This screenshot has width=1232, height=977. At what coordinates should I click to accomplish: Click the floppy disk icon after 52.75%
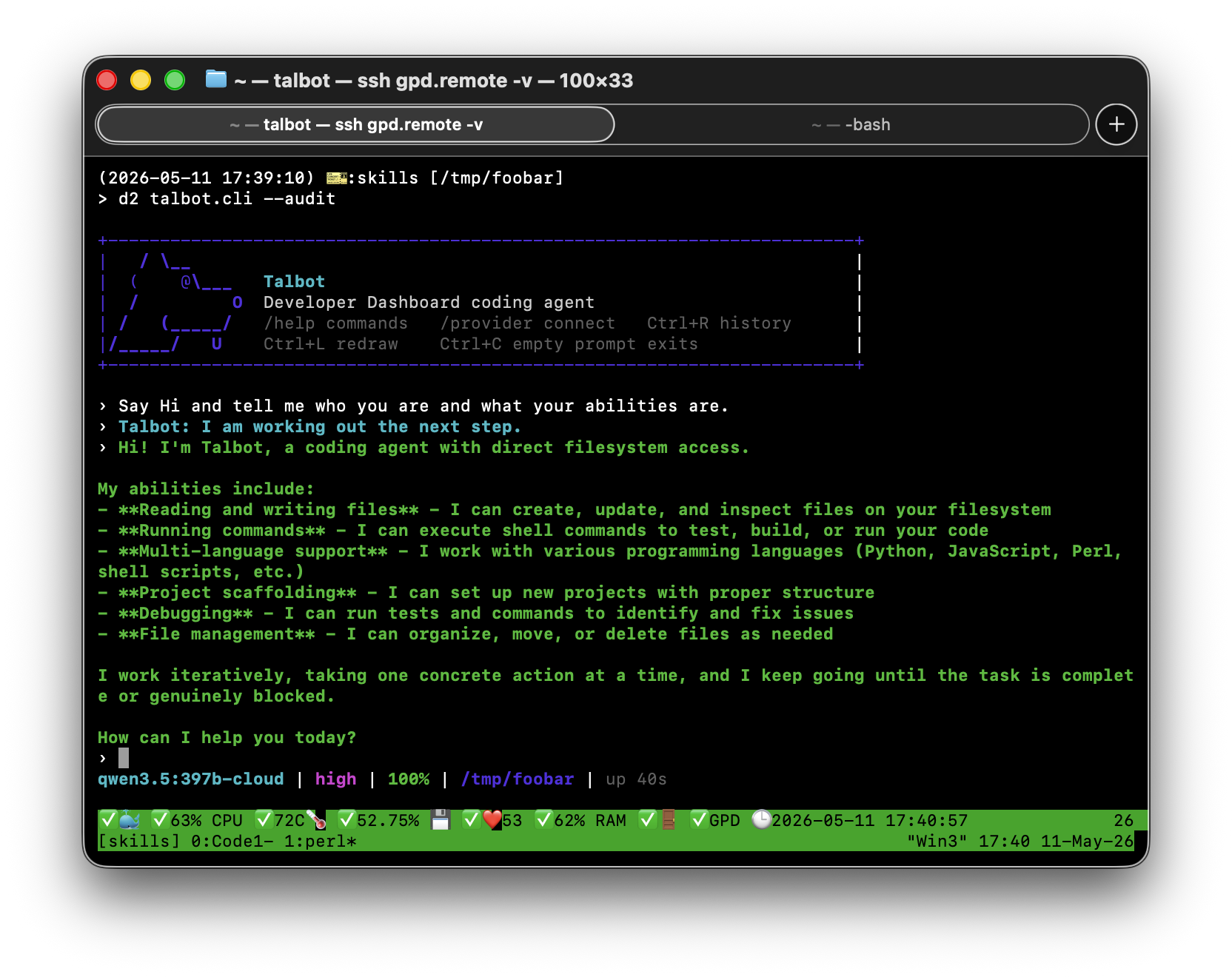(441, 820)
